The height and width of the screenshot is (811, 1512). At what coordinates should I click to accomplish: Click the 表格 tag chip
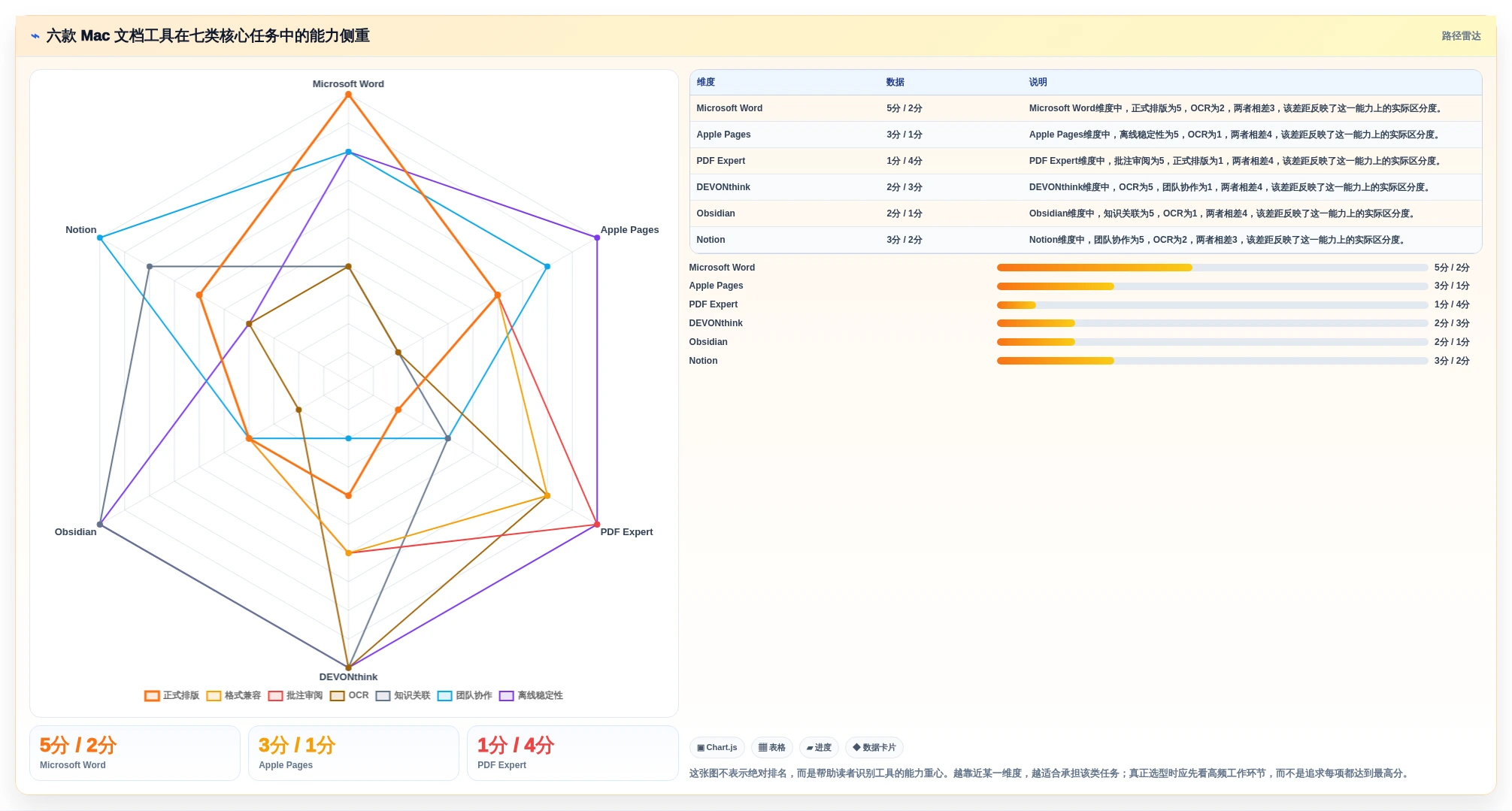point(771,747)
